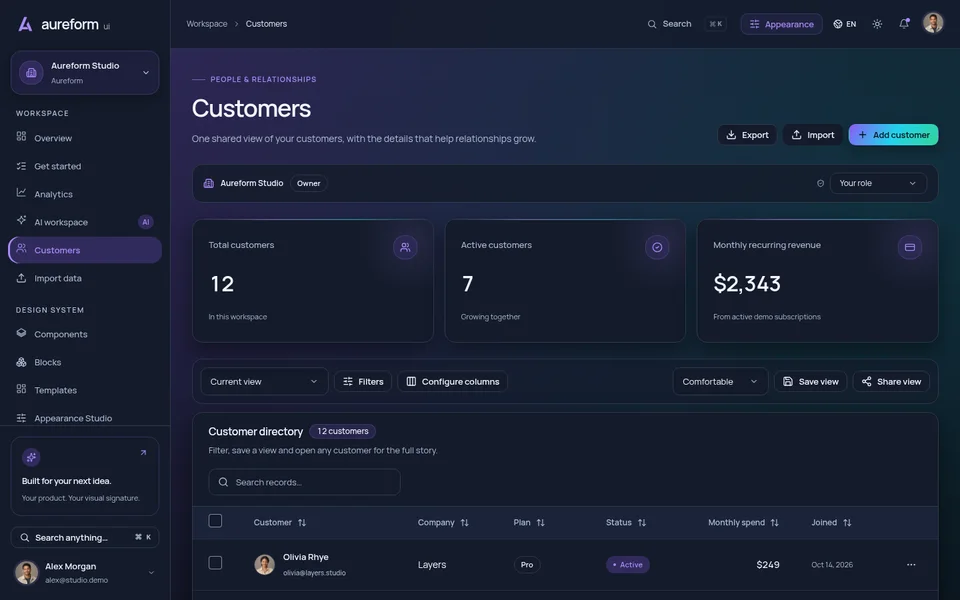This screenshot has width=960, height=600.
Task: Navigate to Import data
Action: (85, 278)
